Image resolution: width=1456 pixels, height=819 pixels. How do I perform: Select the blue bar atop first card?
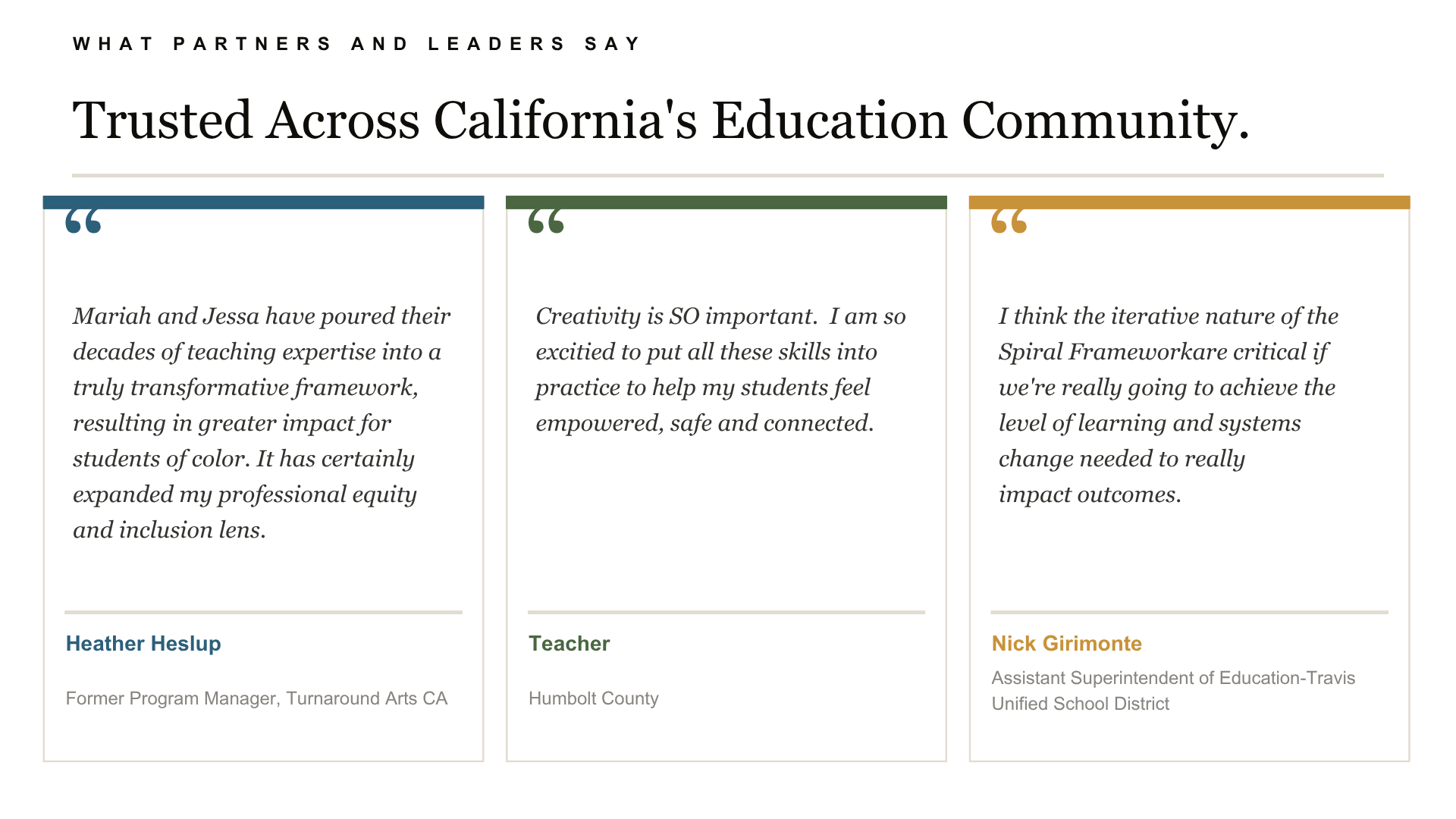tap(263, 202)
